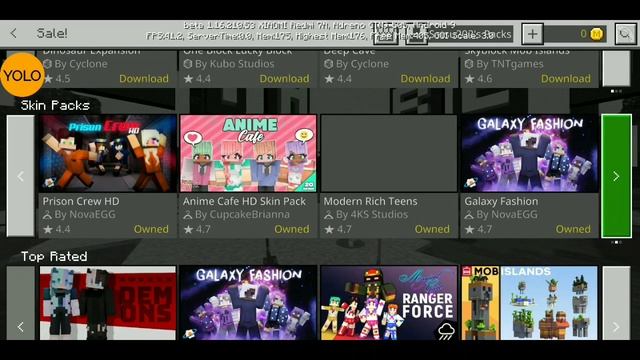
Task: Open the Prison Crew HD thumbnail
Action: (108, 153)
